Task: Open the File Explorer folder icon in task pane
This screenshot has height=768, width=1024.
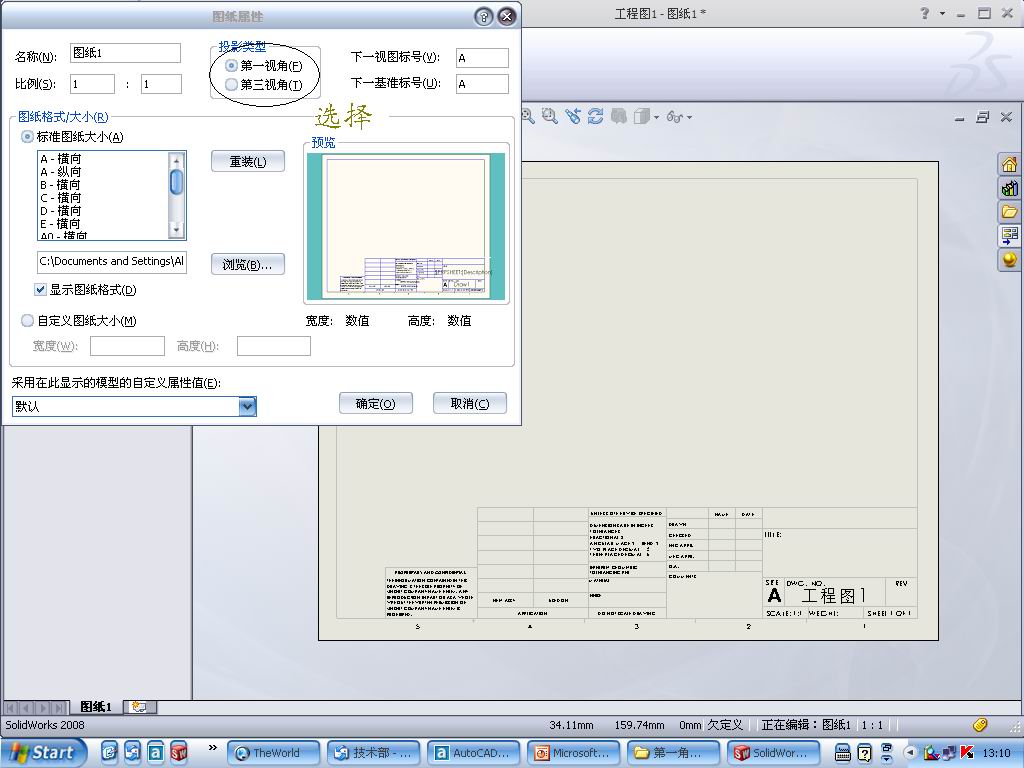Action: click(1009, 212)
